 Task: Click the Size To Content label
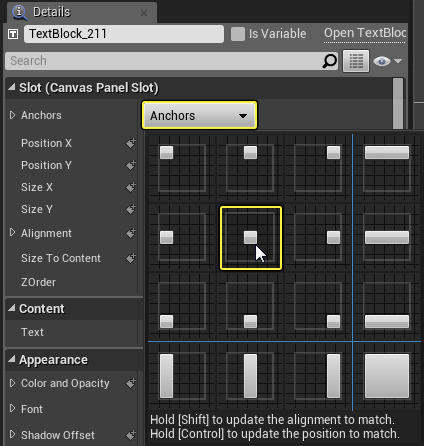[61, 258]
